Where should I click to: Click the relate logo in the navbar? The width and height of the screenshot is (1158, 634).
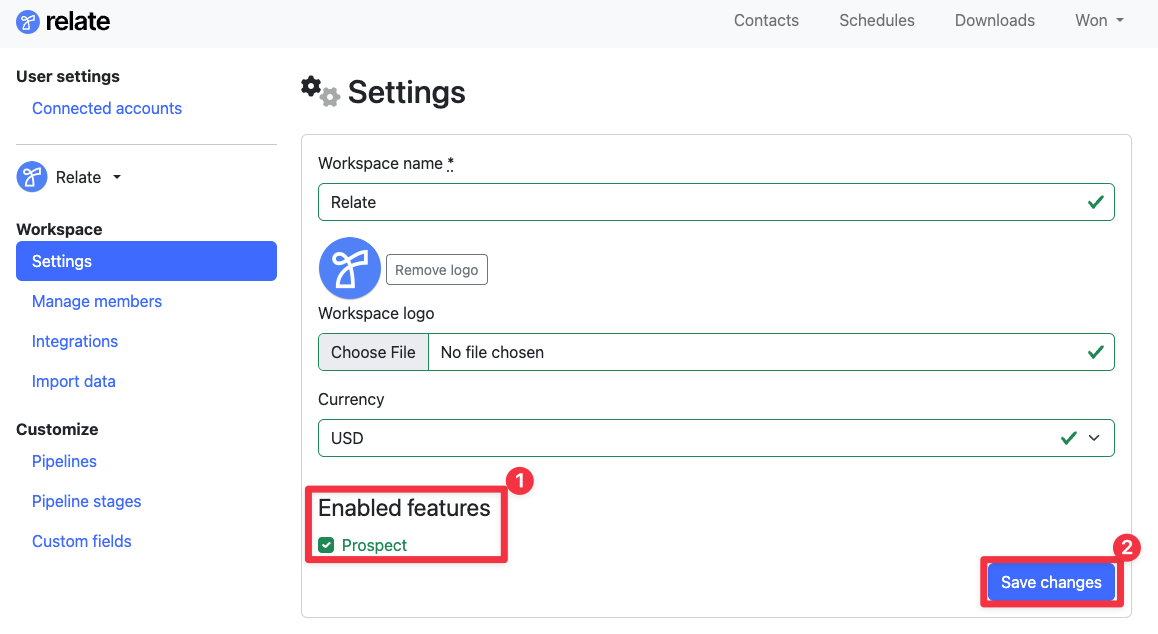[x=62, y=20]
